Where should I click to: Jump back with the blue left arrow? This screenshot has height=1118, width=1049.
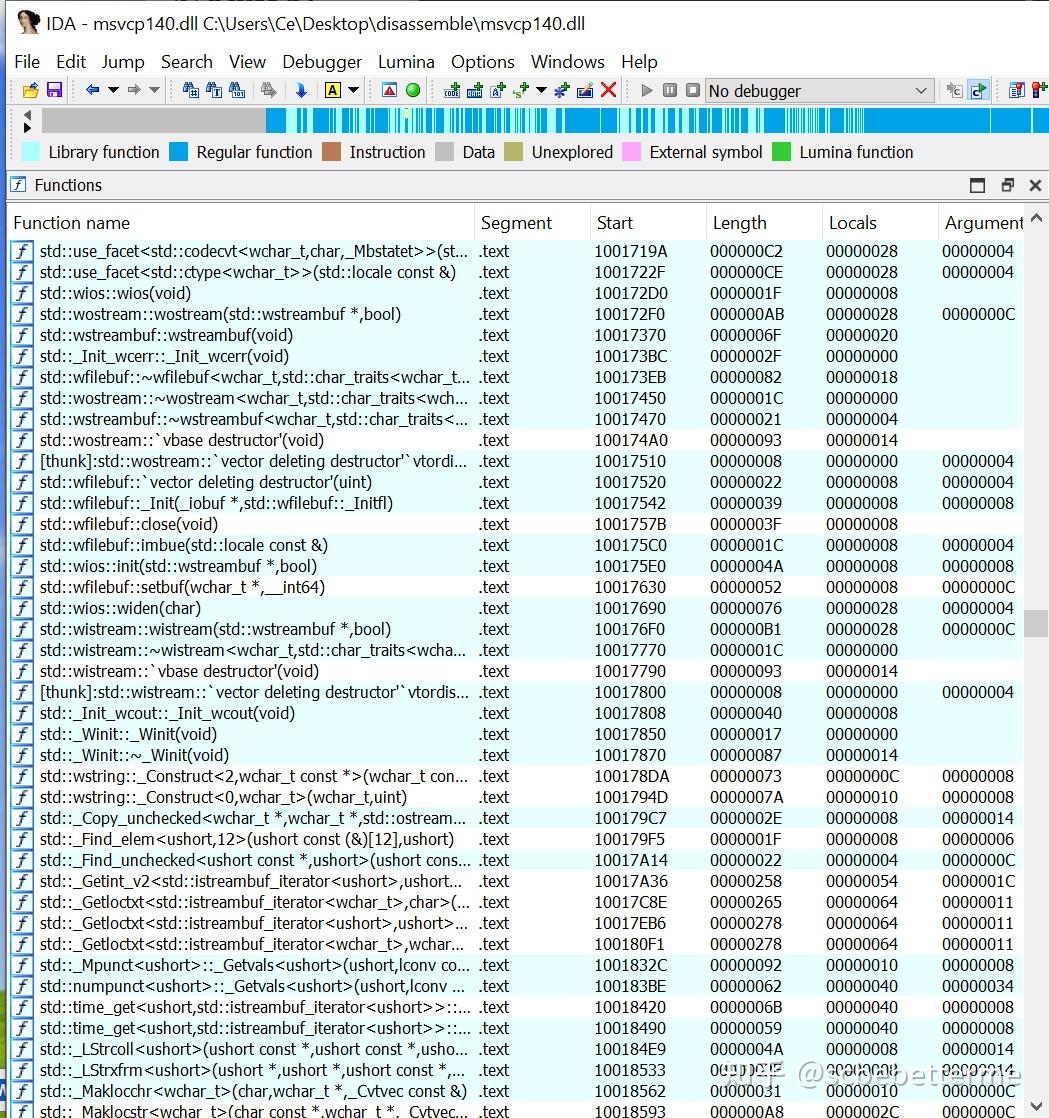92,91
